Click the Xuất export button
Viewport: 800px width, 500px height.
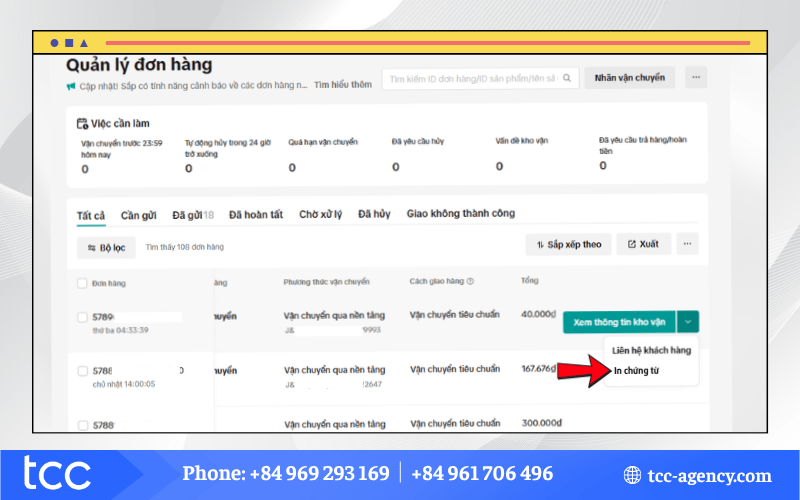pyautogui.click(x=643, y=244)
